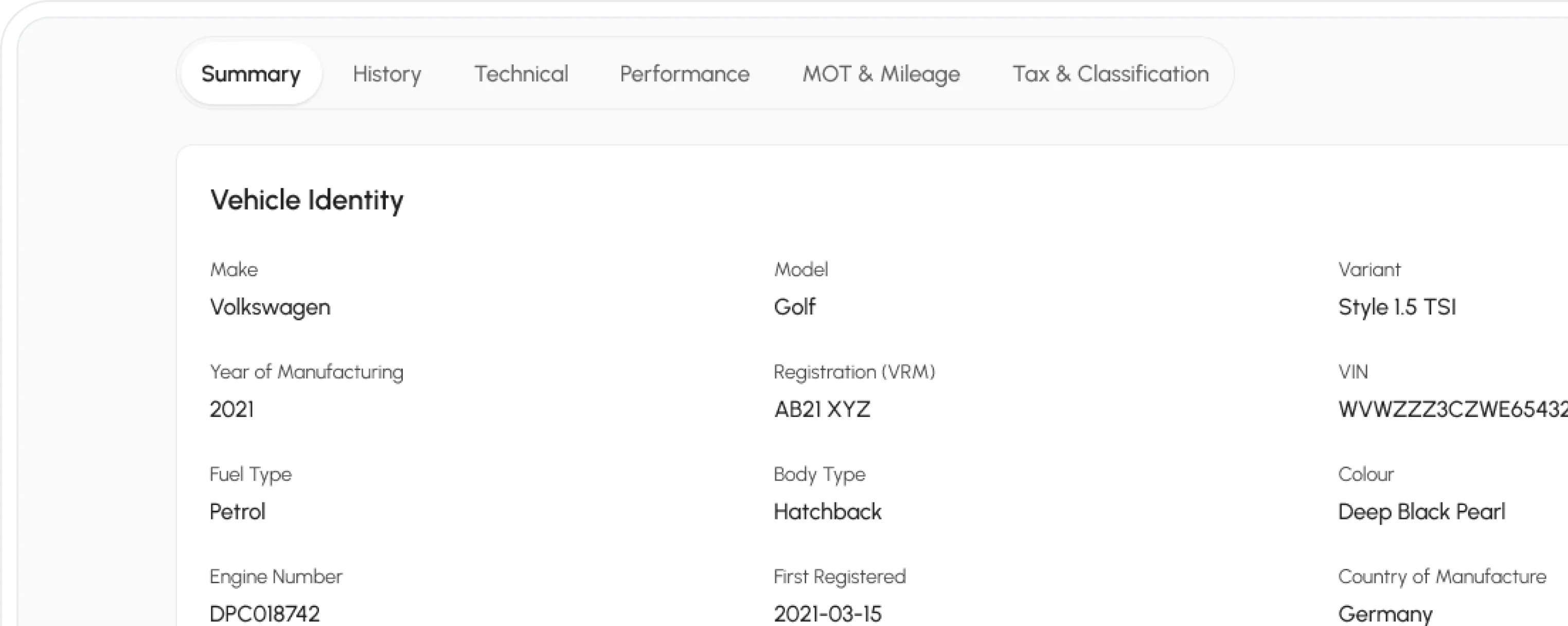Click the DPC018742 engine number
Image resolution: width=1568 pixels, height=626 pixels.
(265, 614)
